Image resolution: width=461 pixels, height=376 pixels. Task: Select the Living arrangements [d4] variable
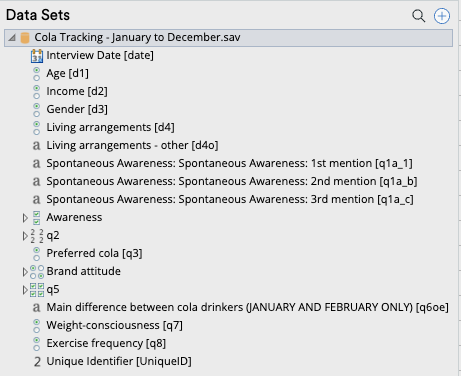[110, 127]
